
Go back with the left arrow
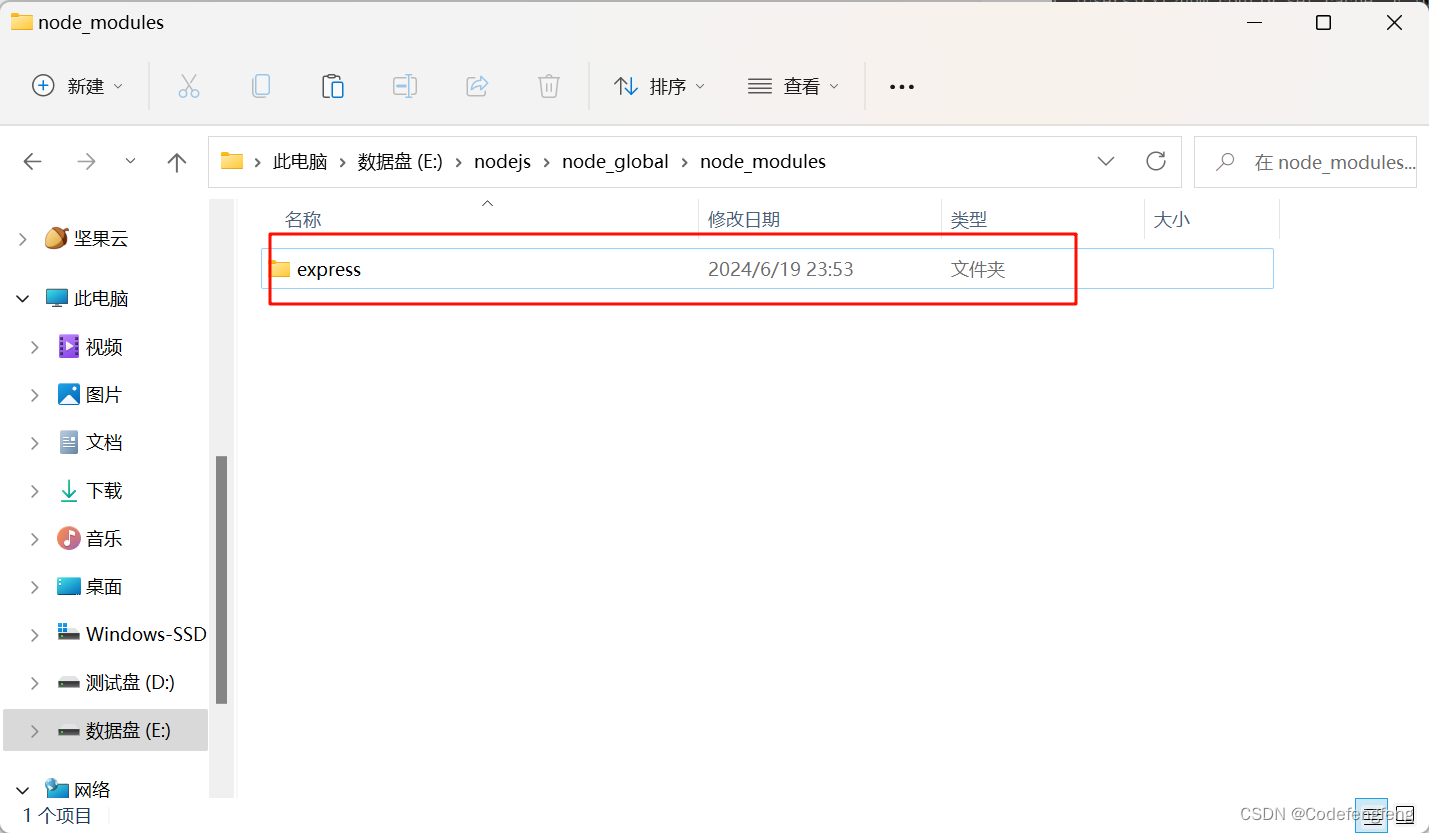click(33, 161)
